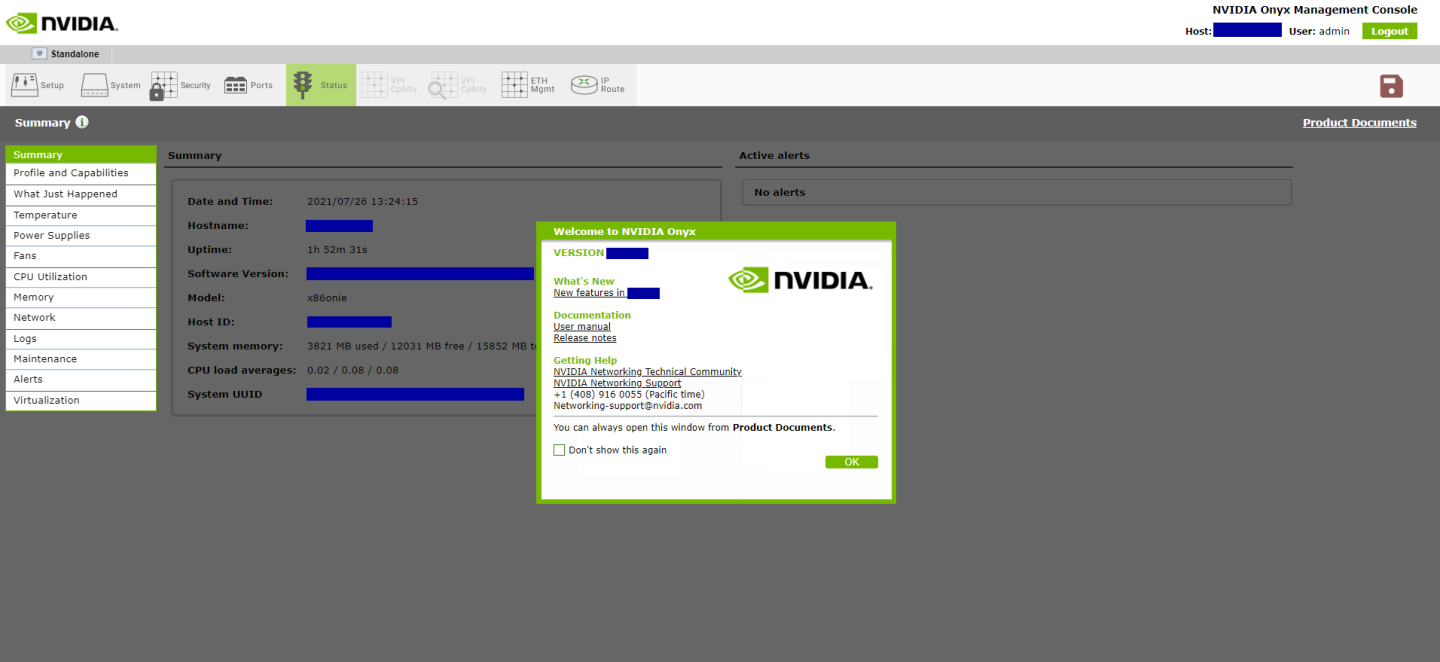Enable the Don't show this again checkbox
Image resolution: width=1440 pixels, height=662 pixels.
coord(560,450)
